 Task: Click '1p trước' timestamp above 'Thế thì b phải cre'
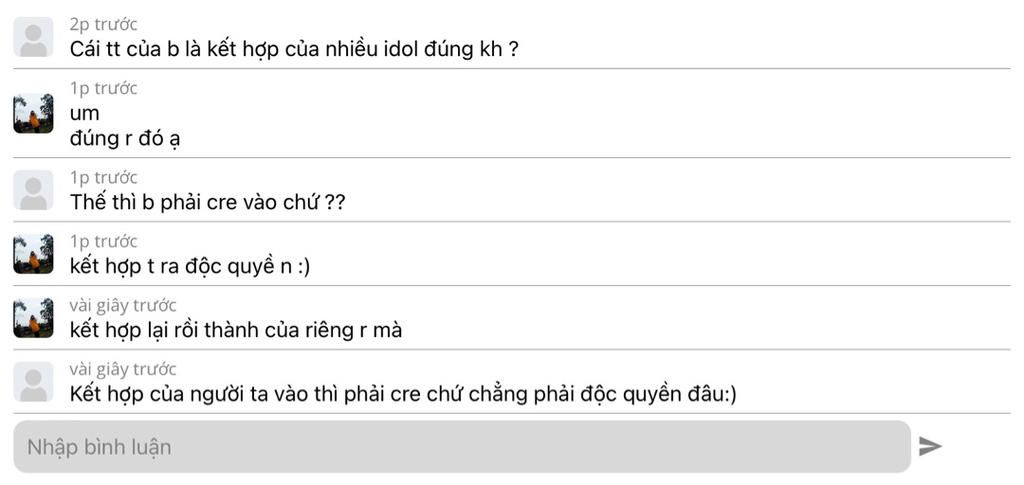tap(103, 177)
